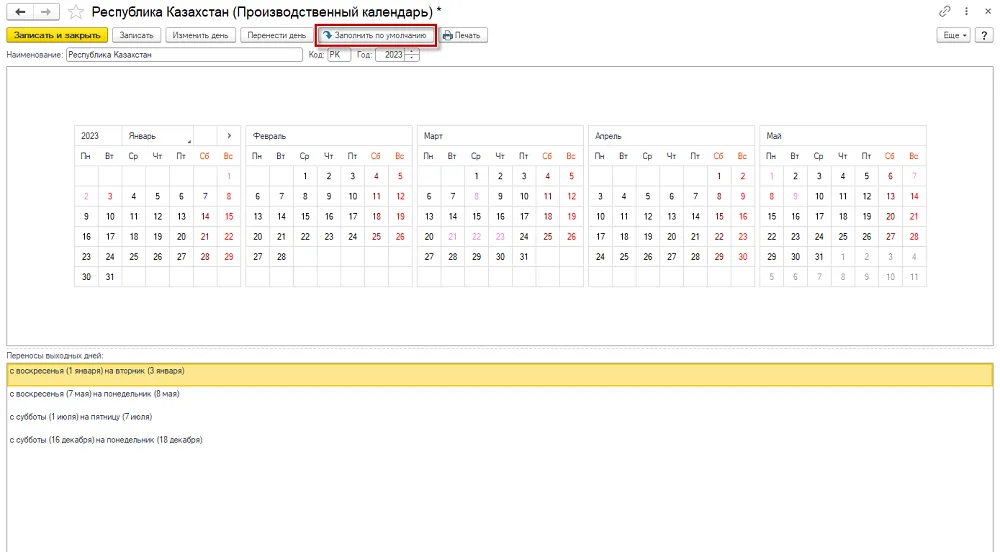Select January 31 in the calendar
Screen dimensions: 1000x552
point(110,277)
